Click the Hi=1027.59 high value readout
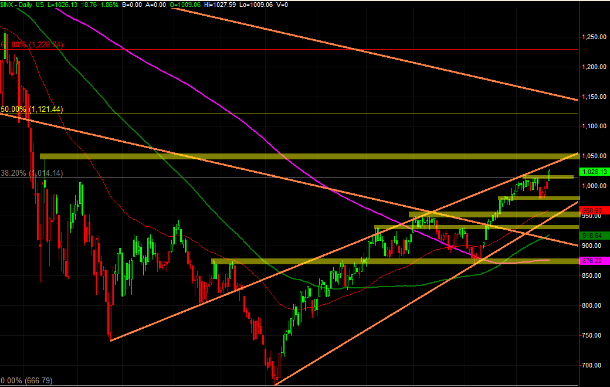The height and width of the screenshot is (387, 610). (220, 5)
